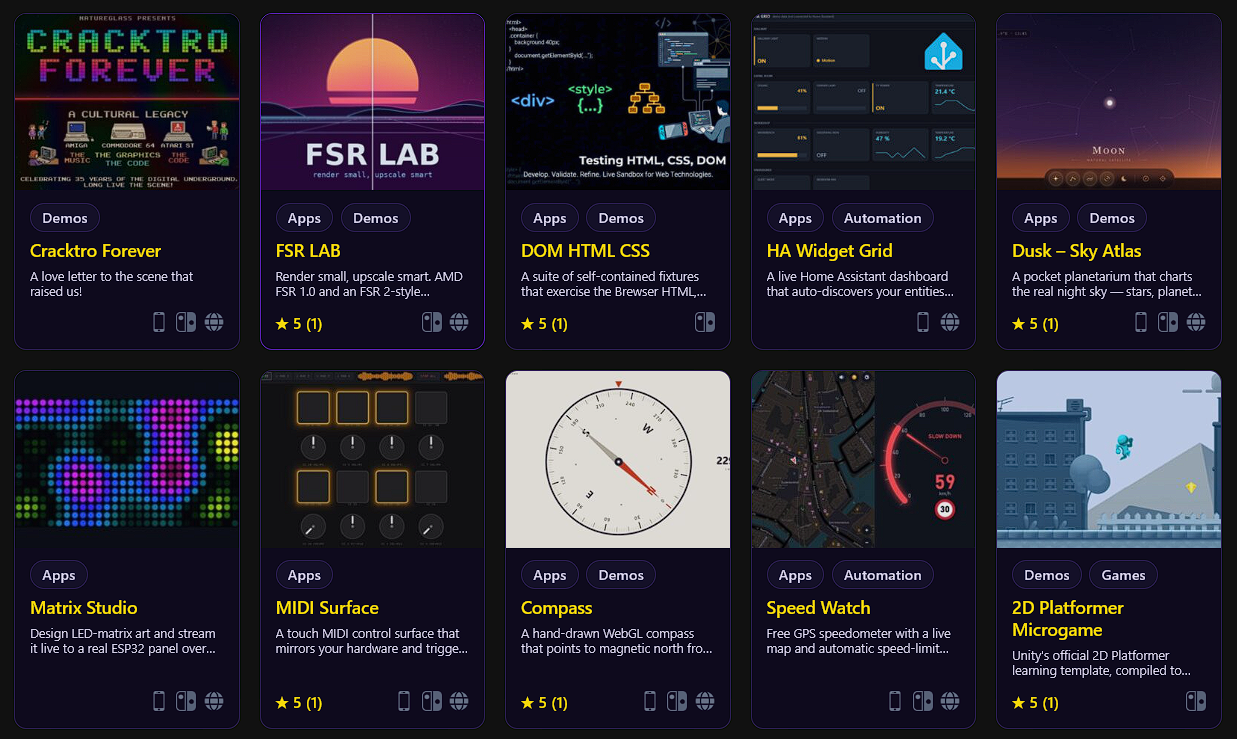1237x739 pixels.
Task: Click the Moon night sky thumbnail
Action: click(x=1109, y=102)
